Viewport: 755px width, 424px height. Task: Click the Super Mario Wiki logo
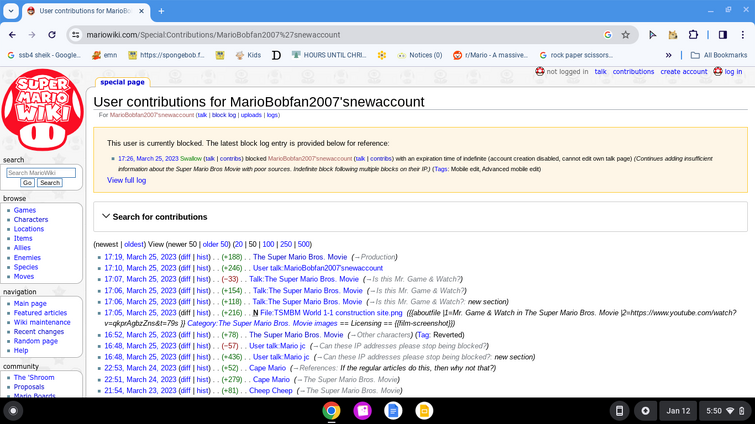coord(42,109)
